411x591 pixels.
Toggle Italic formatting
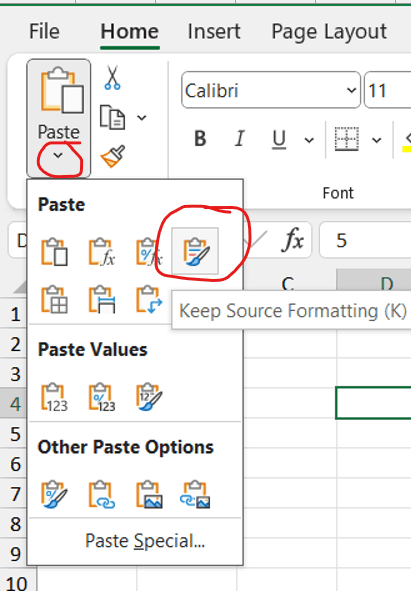239,139
